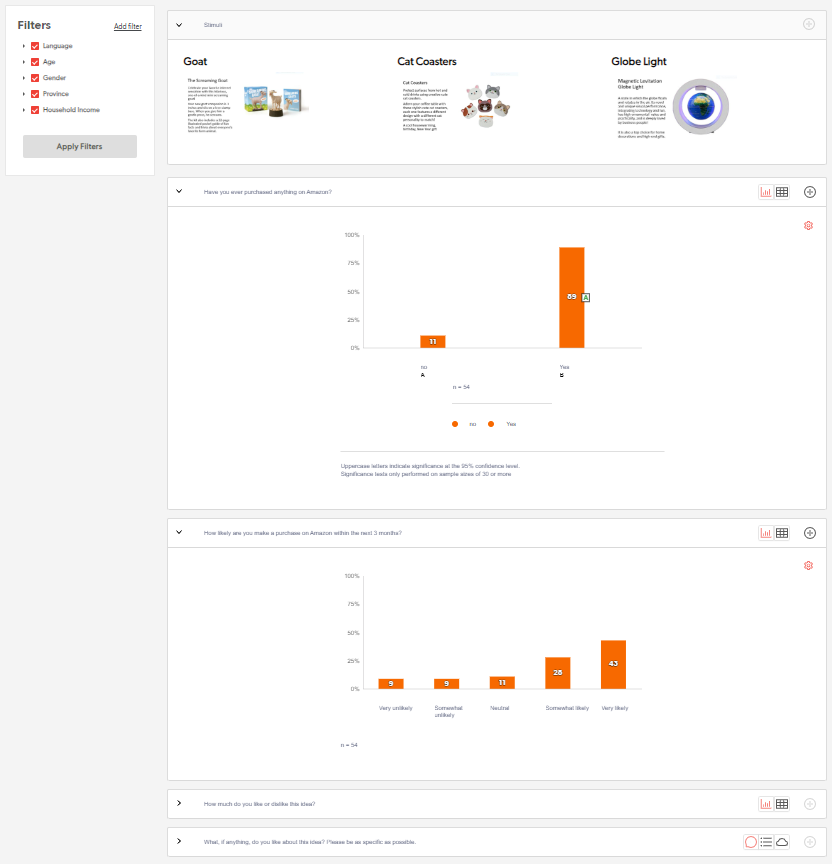Screen dimensions: 832x864
Task: Click the Apply Filters button
Action: [x=80, y=147]
